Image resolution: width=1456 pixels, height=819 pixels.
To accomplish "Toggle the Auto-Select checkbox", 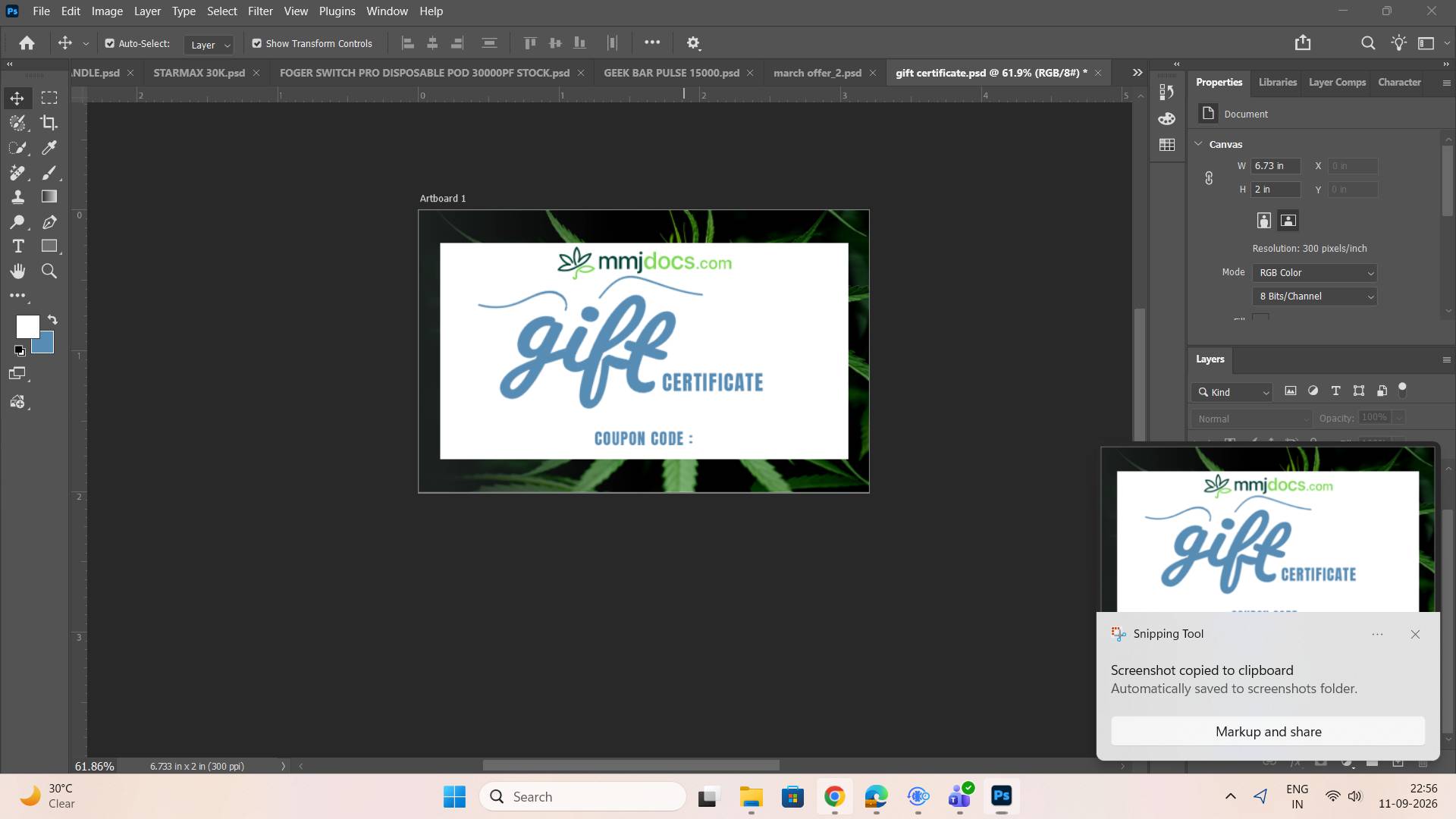I will (110, 44).
